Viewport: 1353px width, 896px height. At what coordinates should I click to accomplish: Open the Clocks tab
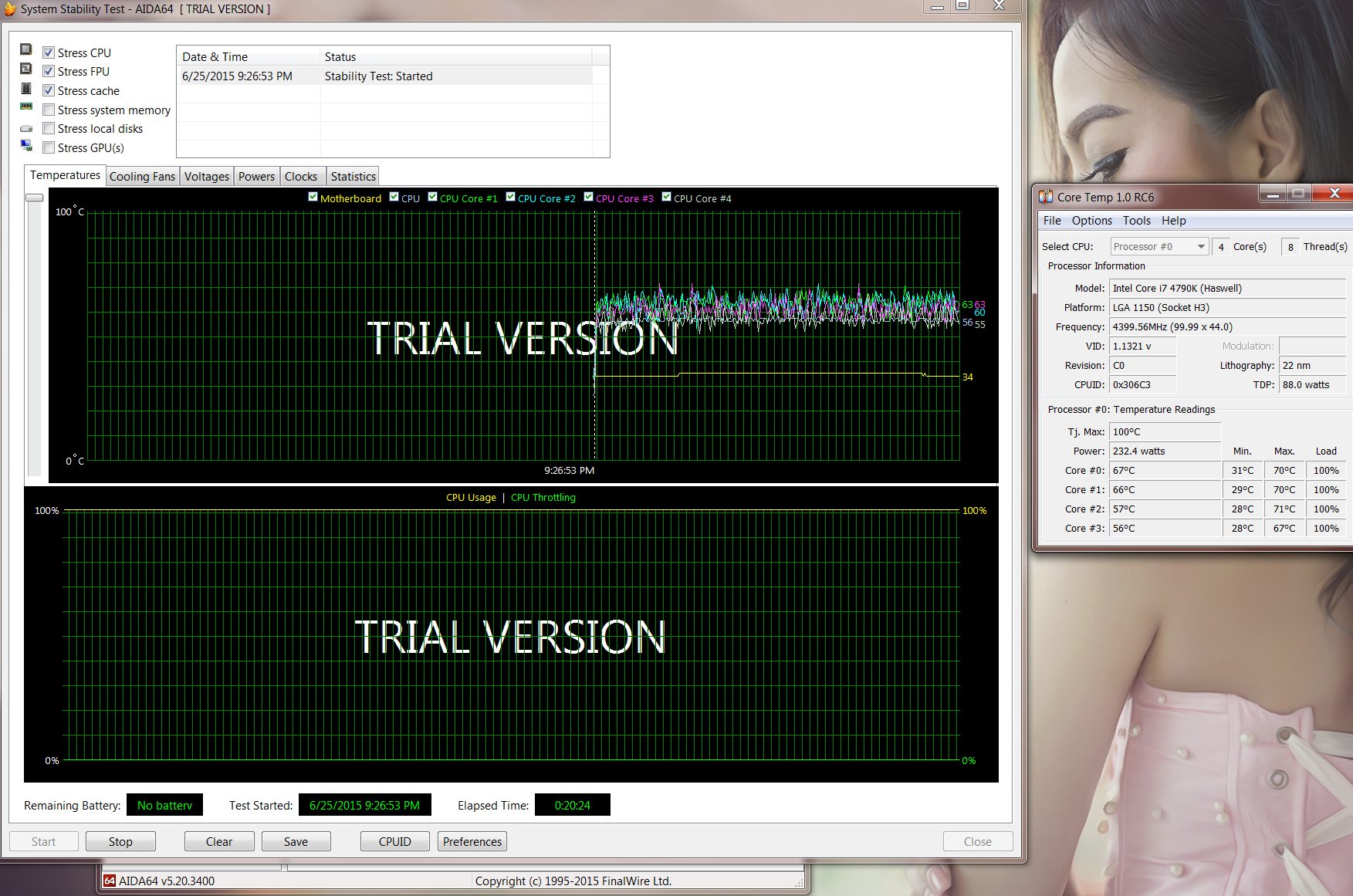pyautogui.click(x=301, y=177)
